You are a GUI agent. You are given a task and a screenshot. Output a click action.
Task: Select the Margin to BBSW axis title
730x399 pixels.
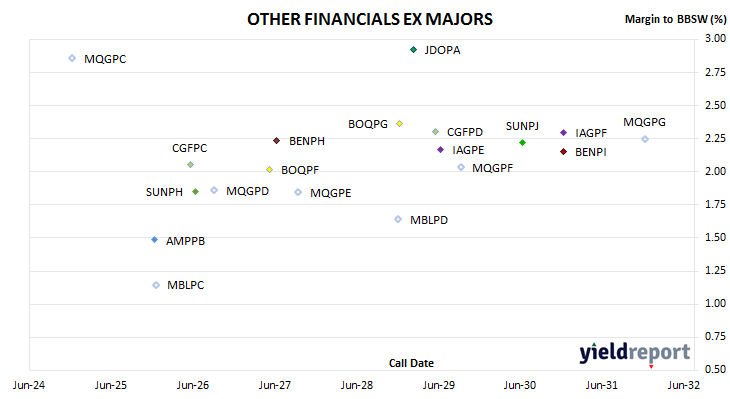(675, 19)
